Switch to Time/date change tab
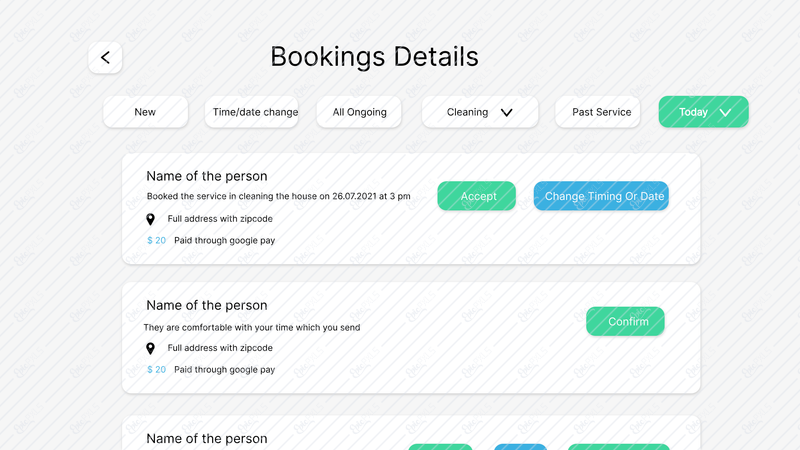800x450 pixels. (252, 112)
